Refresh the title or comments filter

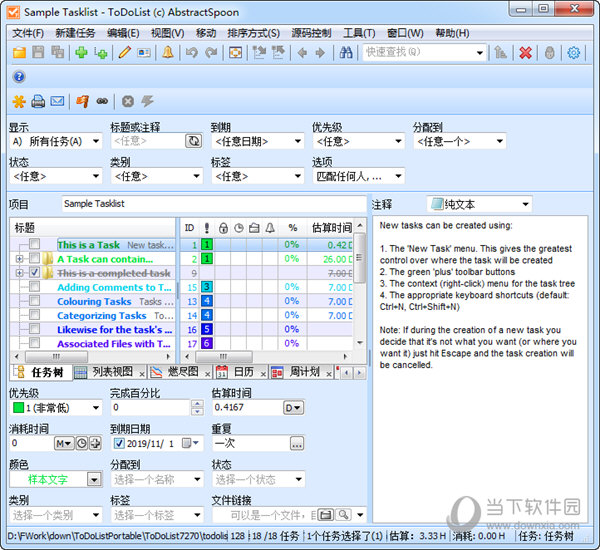[194, 141]
